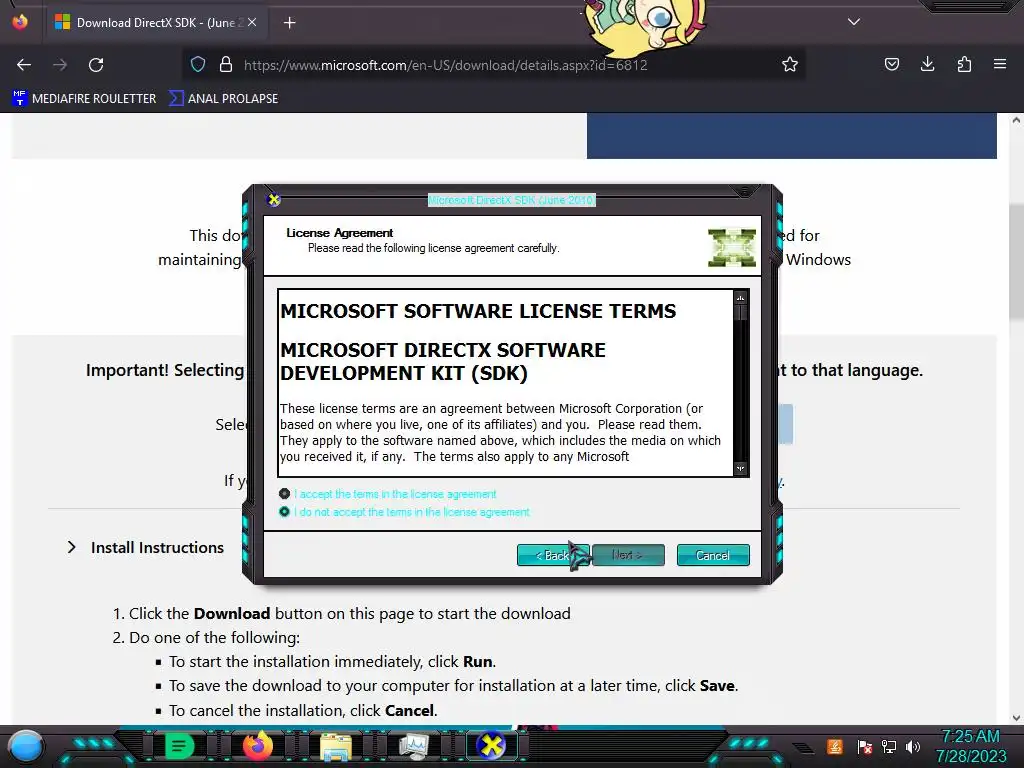The height and width of the screenshot is (768, 1024).
Task: Click the DirectX installer title bar icon
Action: 274,200
